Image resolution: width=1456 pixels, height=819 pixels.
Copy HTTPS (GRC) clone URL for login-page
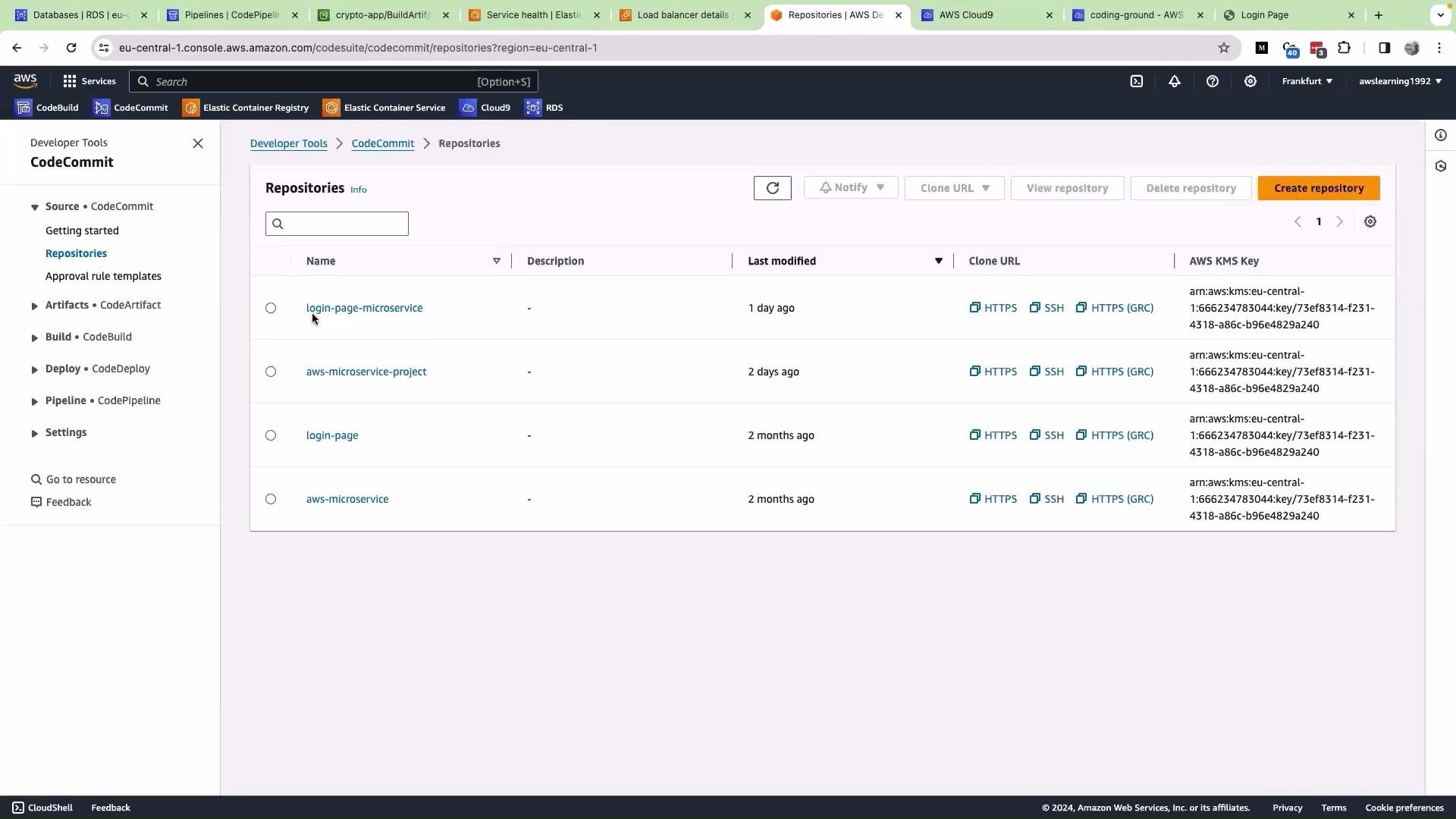[1115, 435]
